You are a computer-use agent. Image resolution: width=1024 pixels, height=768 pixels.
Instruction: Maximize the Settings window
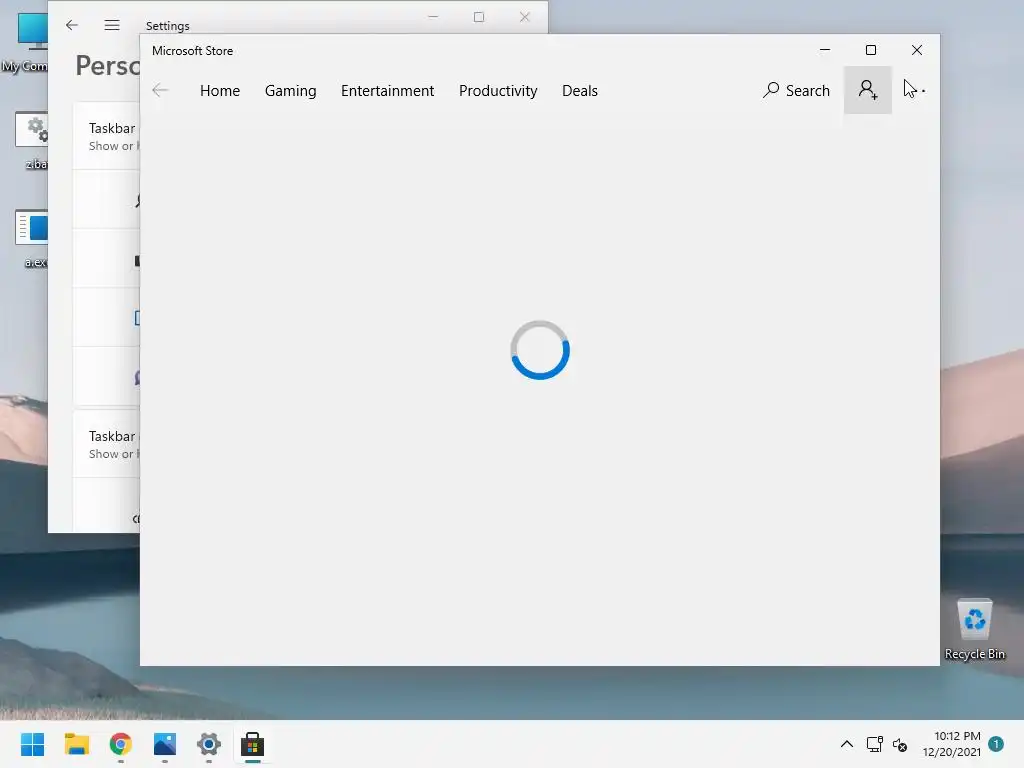pyautogui.click(x=479, y=17)
